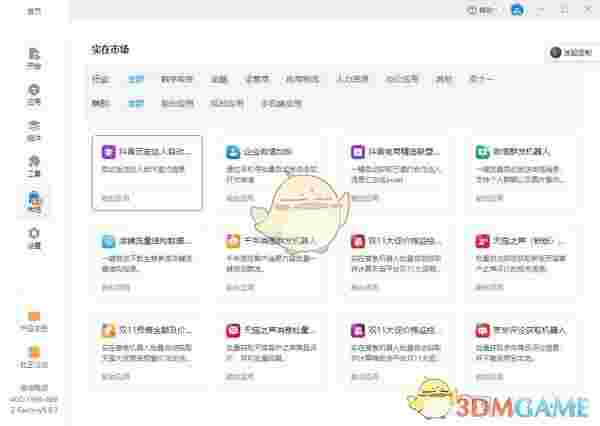Image resolution: width=600 pixels, height=426 pixels.
Task: Open 双11预售金额 card title
Action: coord(155,330)
